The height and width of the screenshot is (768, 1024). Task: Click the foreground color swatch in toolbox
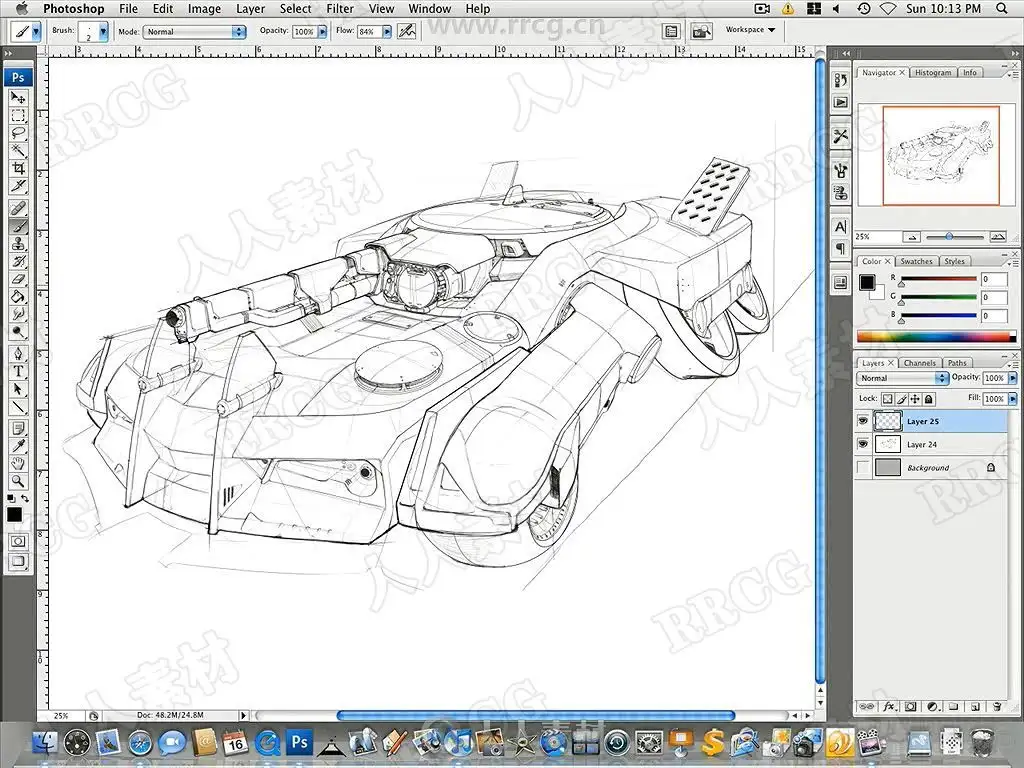pos(14,514)
